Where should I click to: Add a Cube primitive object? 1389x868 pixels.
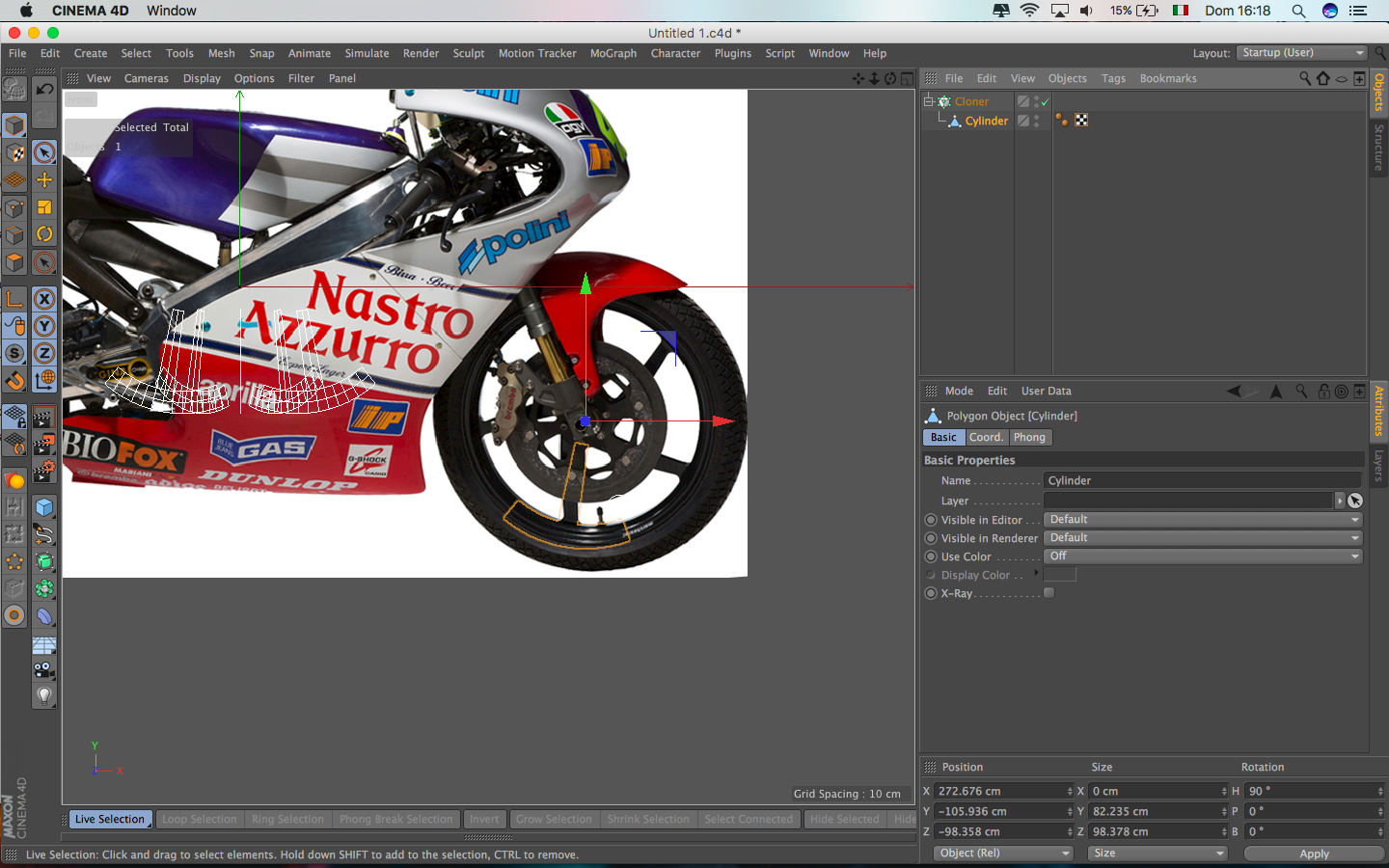pos(44,507)
